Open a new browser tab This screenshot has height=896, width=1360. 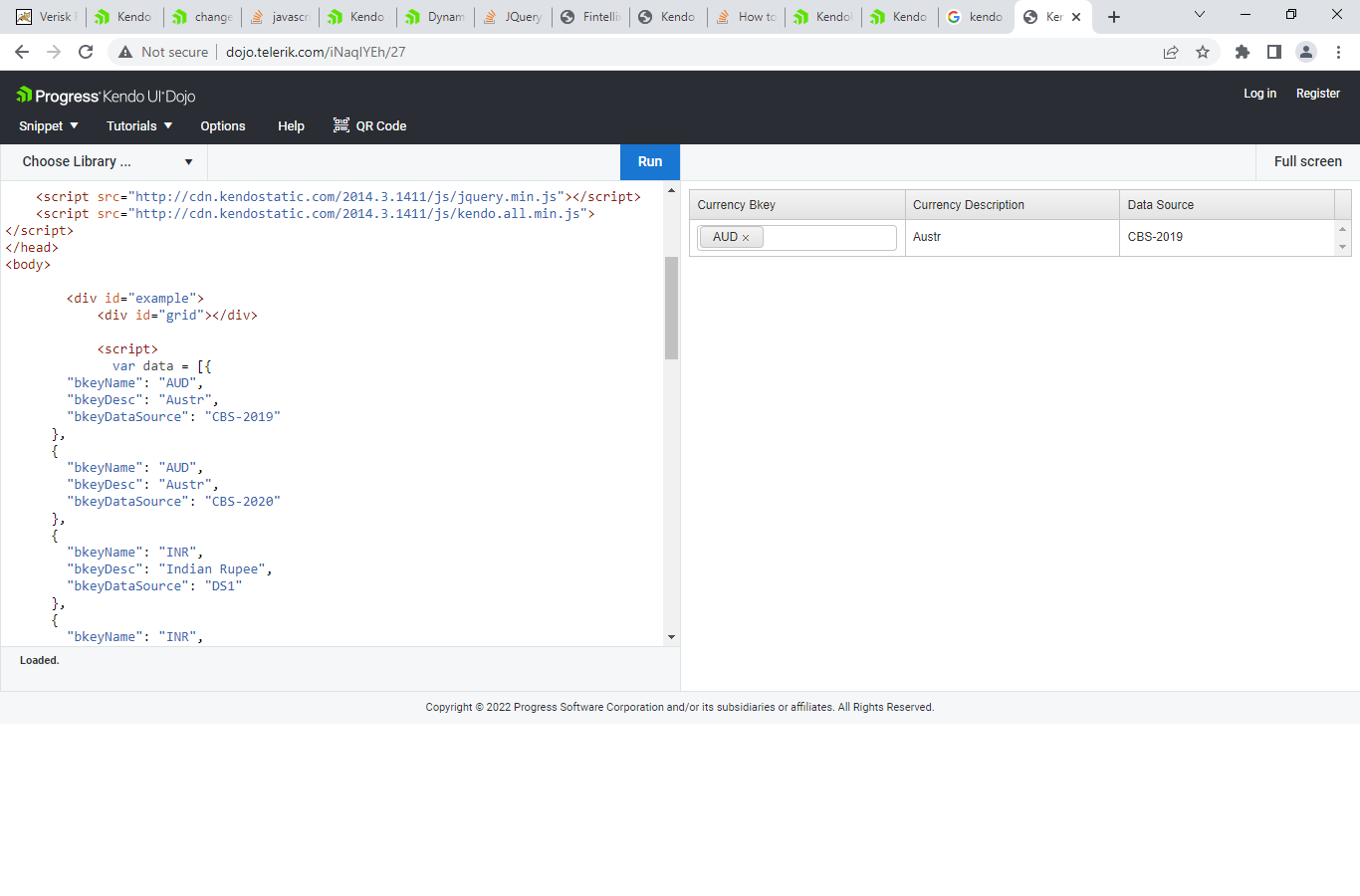pyautogui.click(x=1114, y=17)
